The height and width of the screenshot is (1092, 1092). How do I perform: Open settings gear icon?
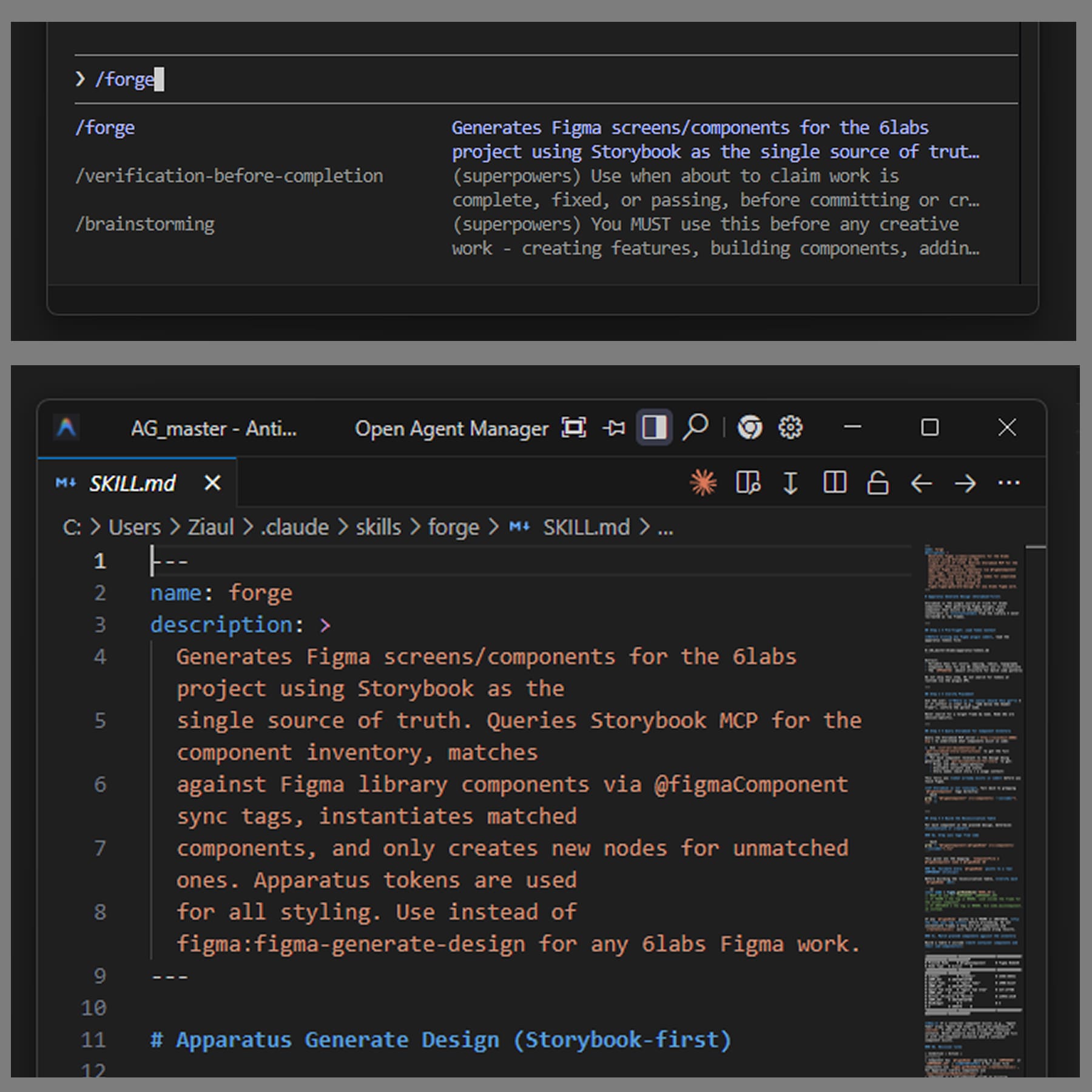(x=790, y=428)
